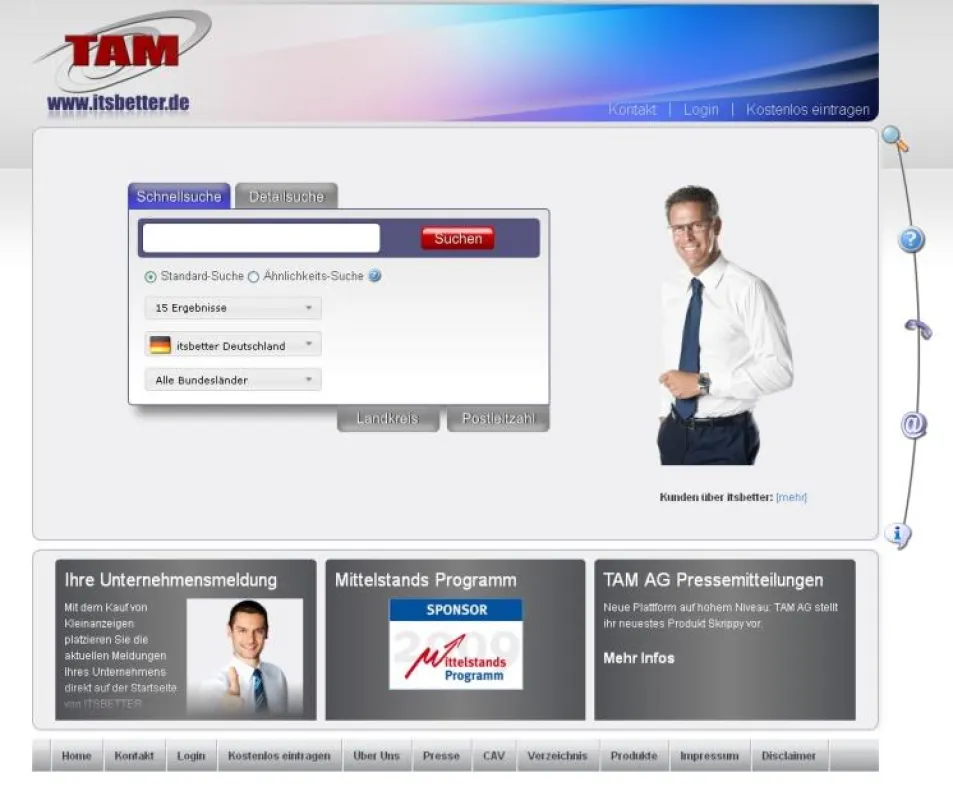953x800 pixels.
Task: Open the magnifier search icon in sidebar
Action: click(895, 139)
